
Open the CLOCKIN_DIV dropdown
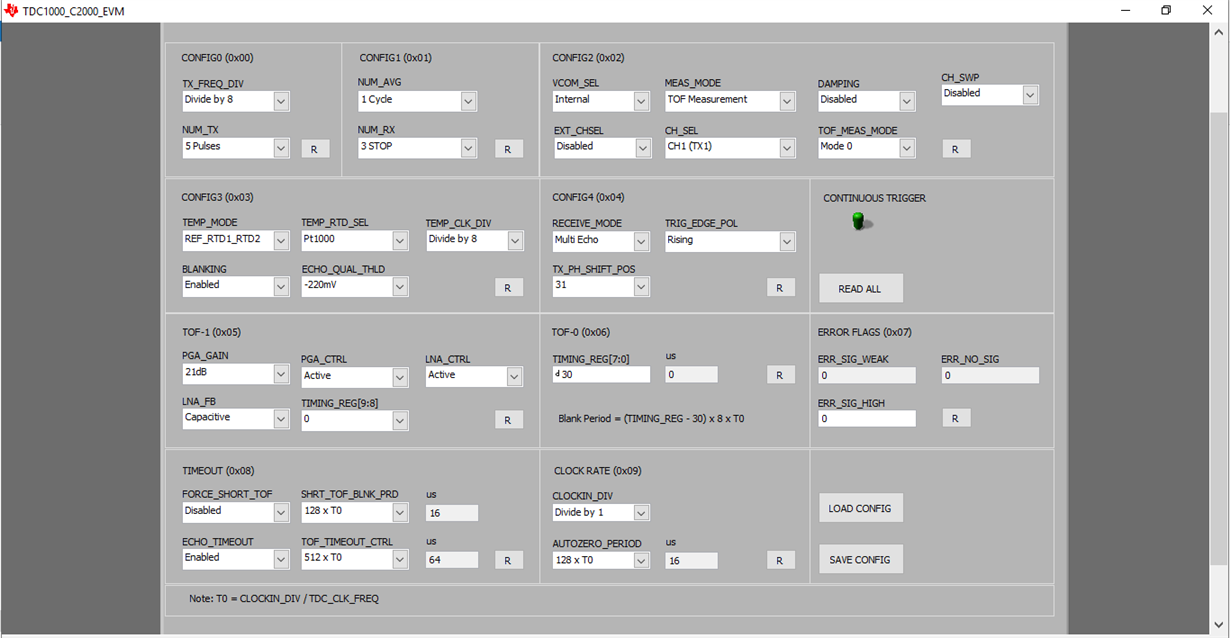tap(602, 512)
